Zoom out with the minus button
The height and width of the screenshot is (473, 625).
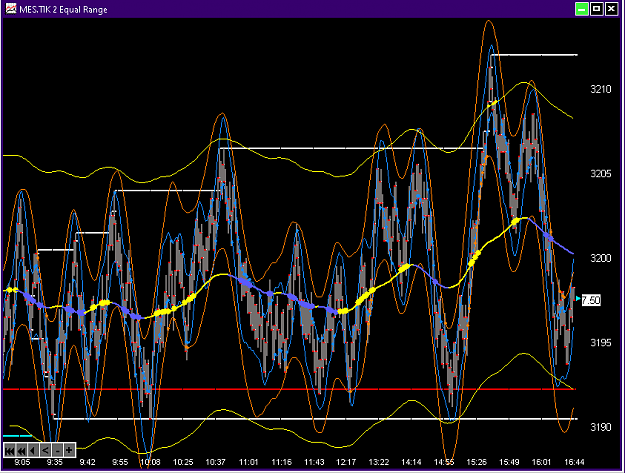[x=57, y=451]
